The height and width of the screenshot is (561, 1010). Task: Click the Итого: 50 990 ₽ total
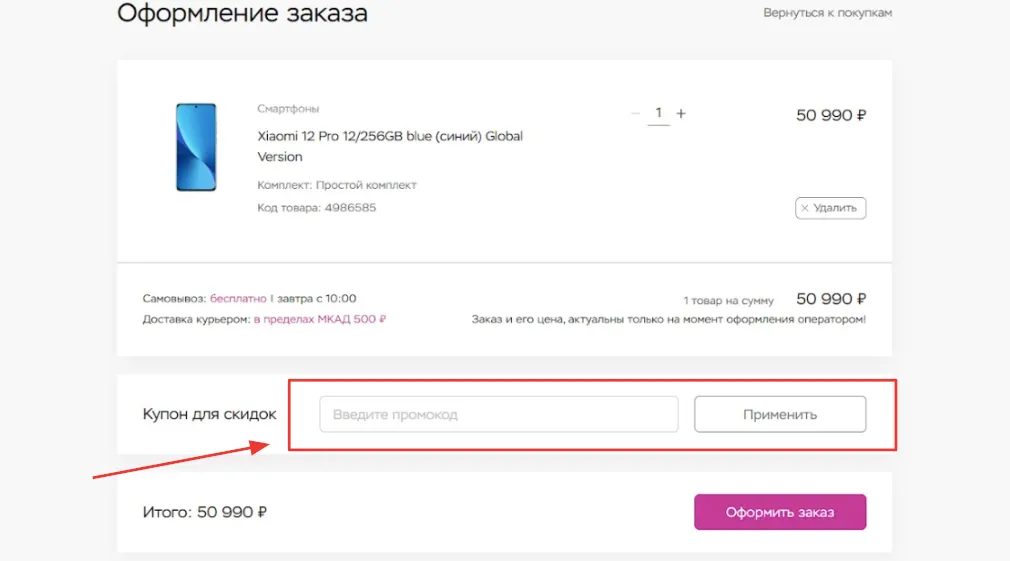point(204,512)
